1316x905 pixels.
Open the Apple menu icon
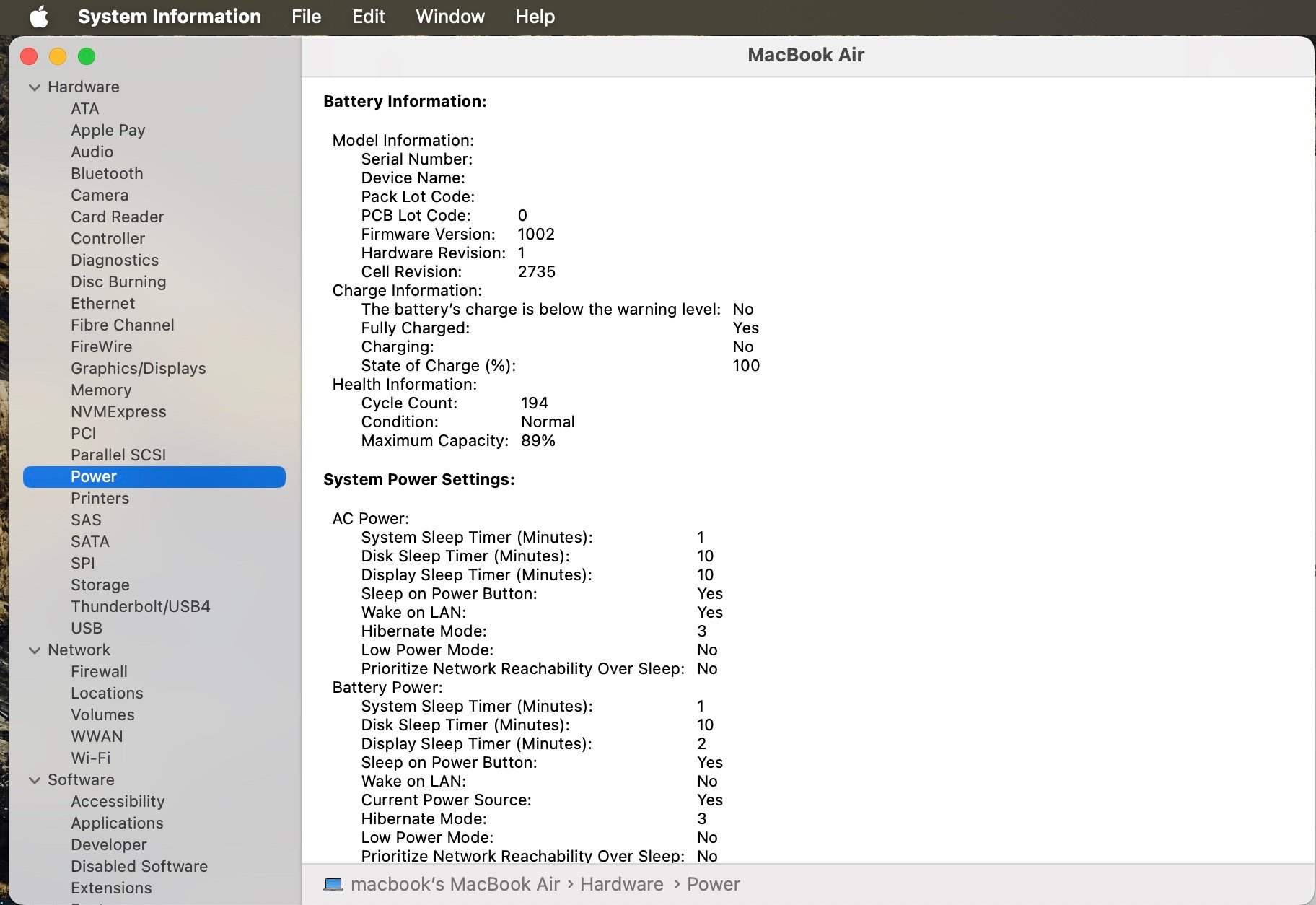click(x=39, y=17)
